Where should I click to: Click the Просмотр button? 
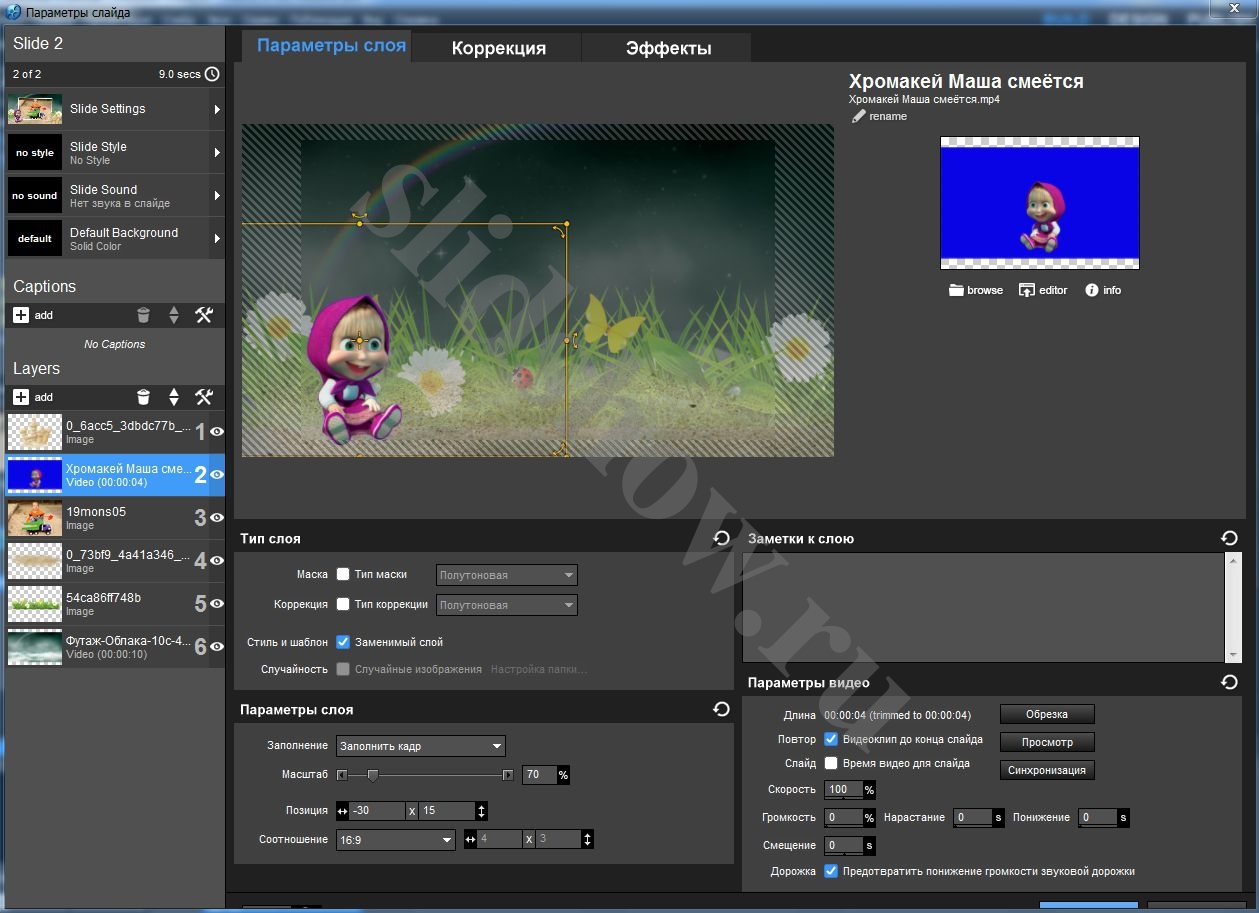pyautogui.click(x=1047, y=742)
